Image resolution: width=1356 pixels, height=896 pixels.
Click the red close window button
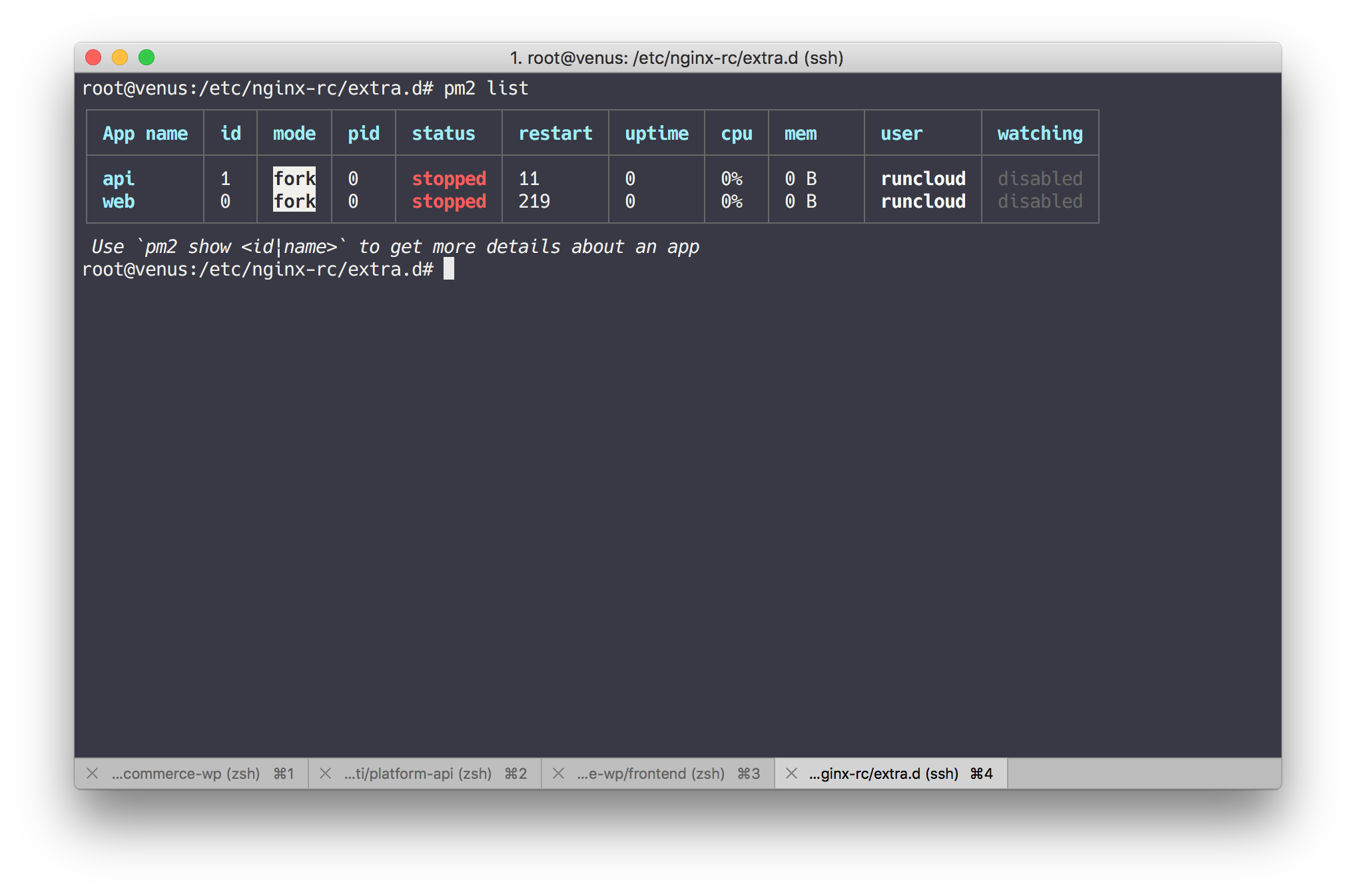[x=93, y=58]
